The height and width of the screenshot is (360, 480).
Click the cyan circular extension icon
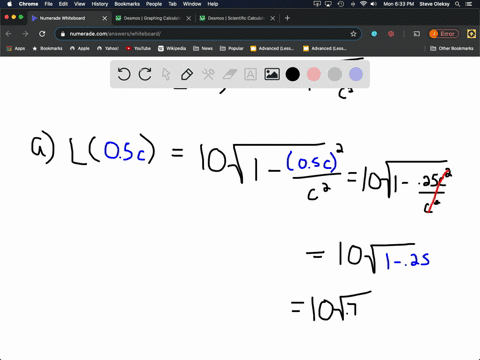(x=374, y=34)
